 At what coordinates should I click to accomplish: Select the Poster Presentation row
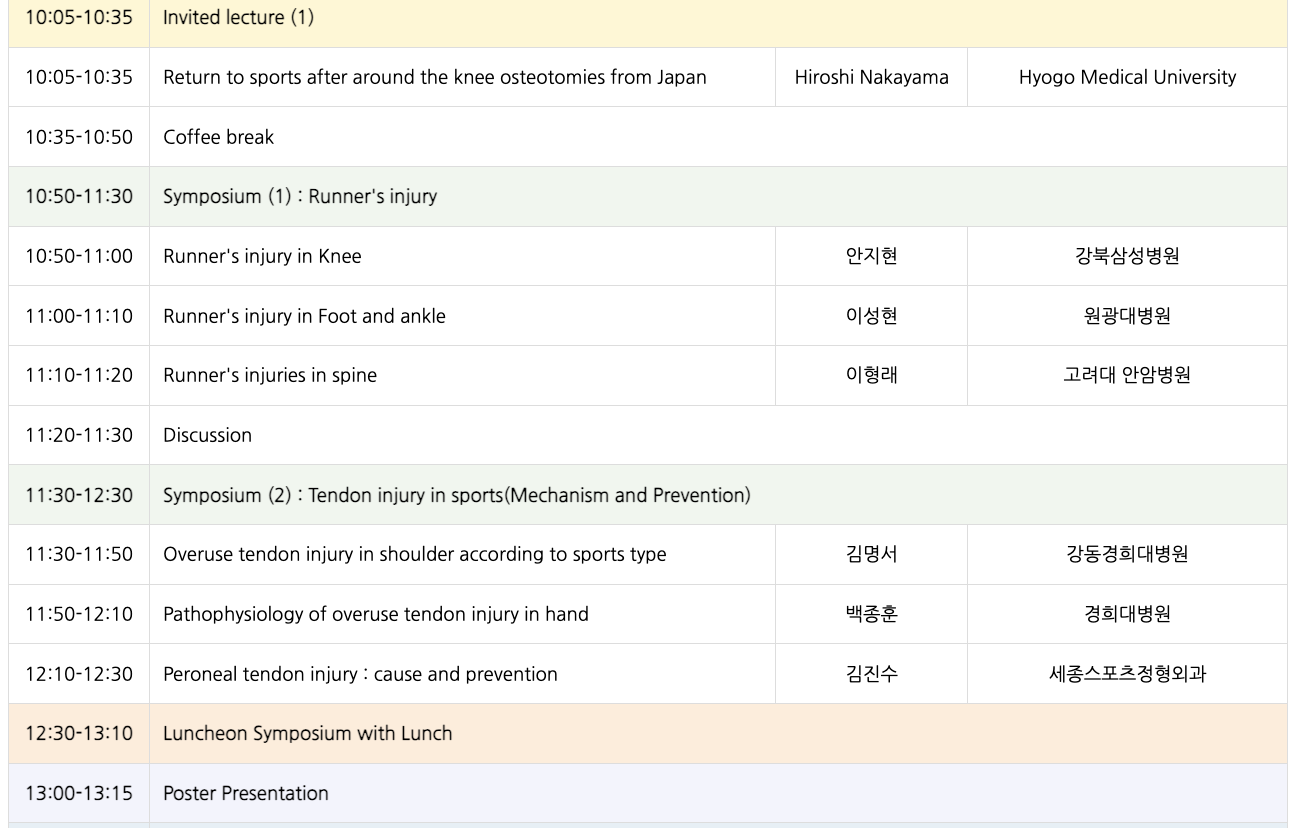(245, 793)
